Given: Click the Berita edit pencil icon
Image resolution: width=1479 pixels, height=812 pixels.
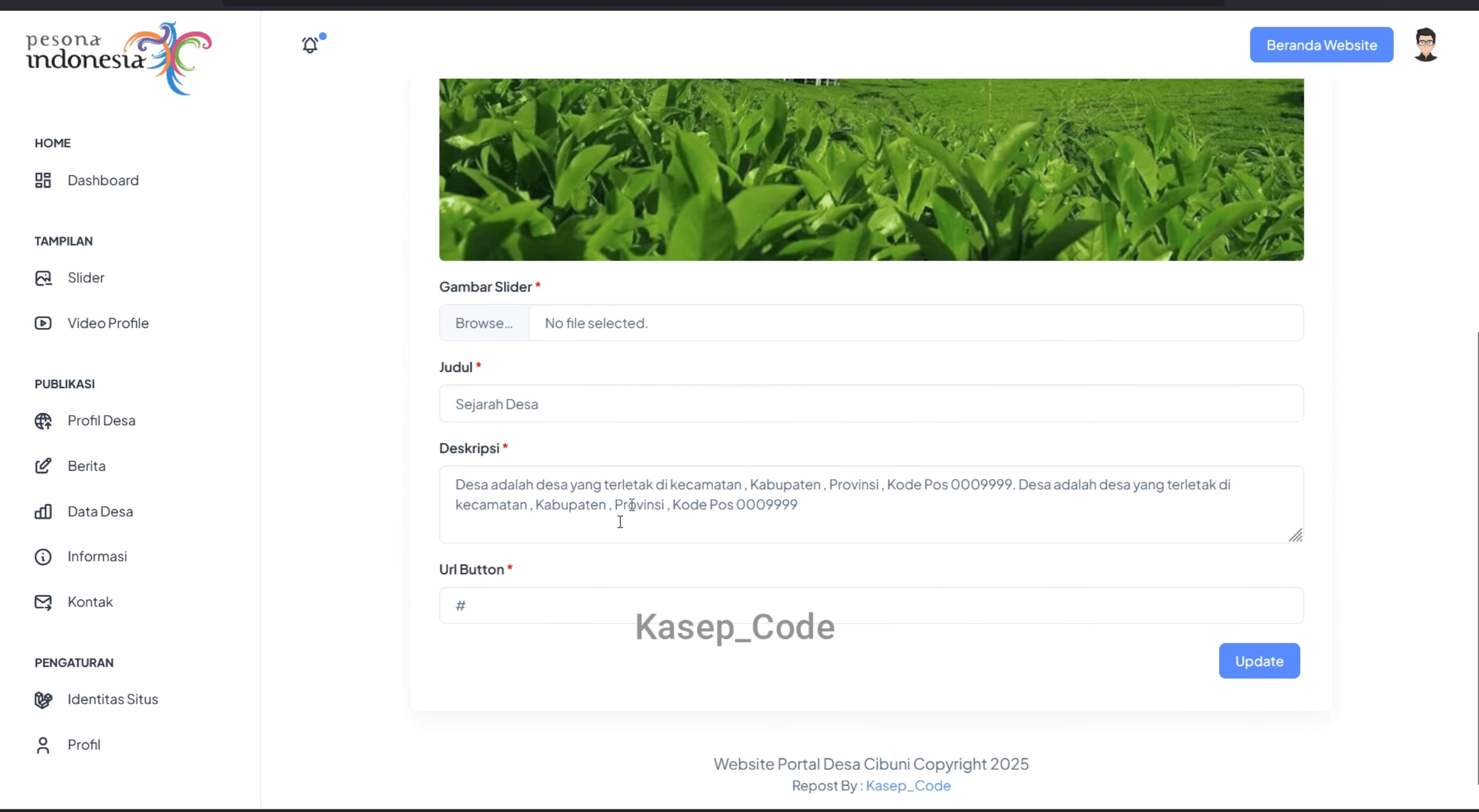Looking at the screenshot, I should [x=43, y=466].
